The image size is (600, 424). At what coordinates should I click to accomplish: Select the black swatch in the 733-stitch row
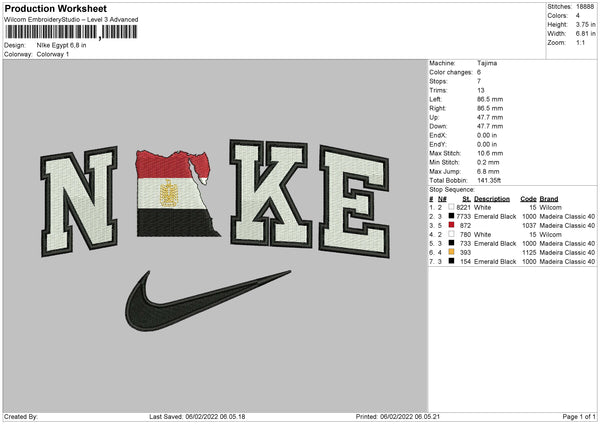click(451, 243)
